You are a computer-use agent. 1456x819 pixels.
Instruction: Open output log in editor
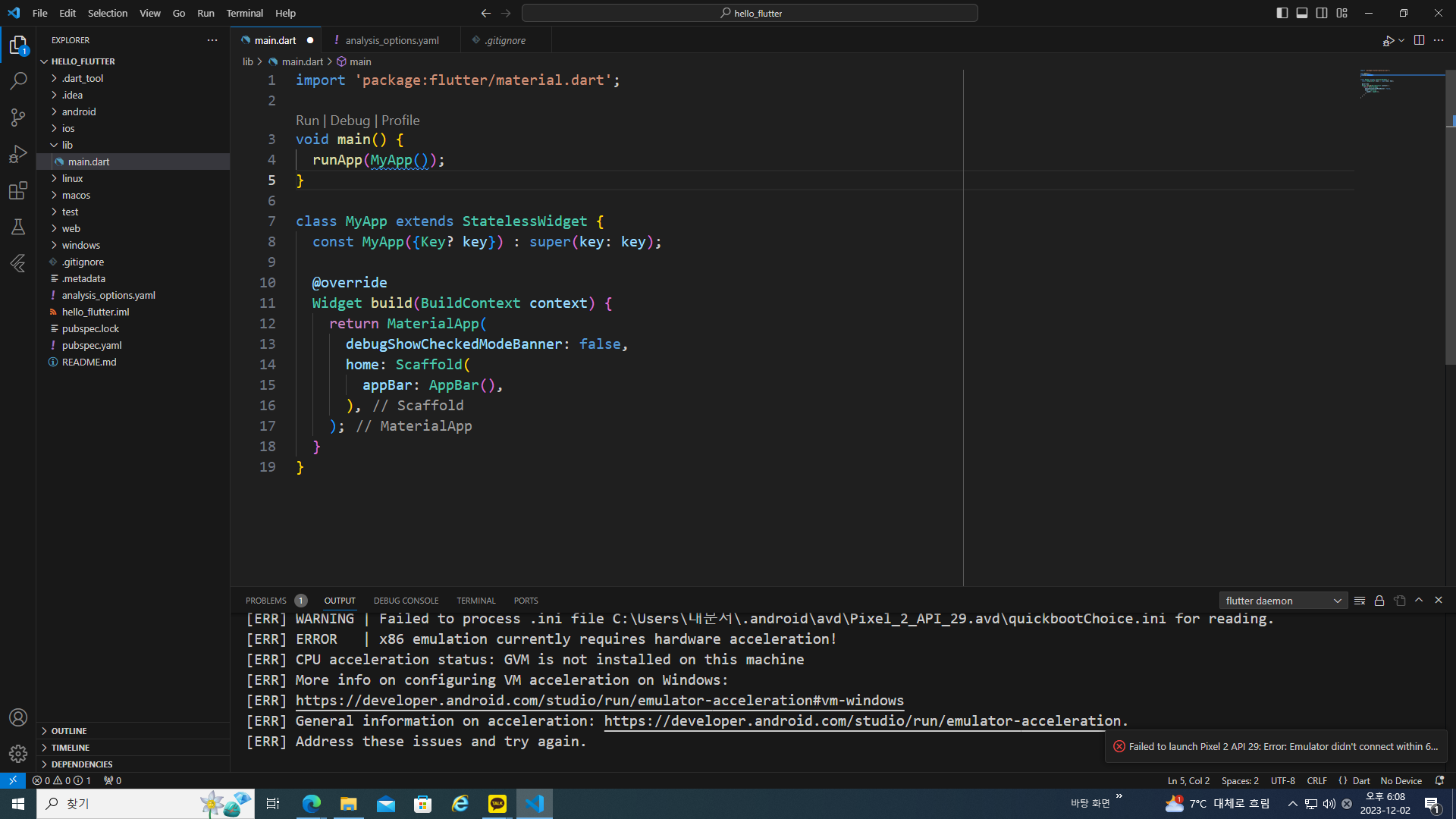[x=1399, y=601]
